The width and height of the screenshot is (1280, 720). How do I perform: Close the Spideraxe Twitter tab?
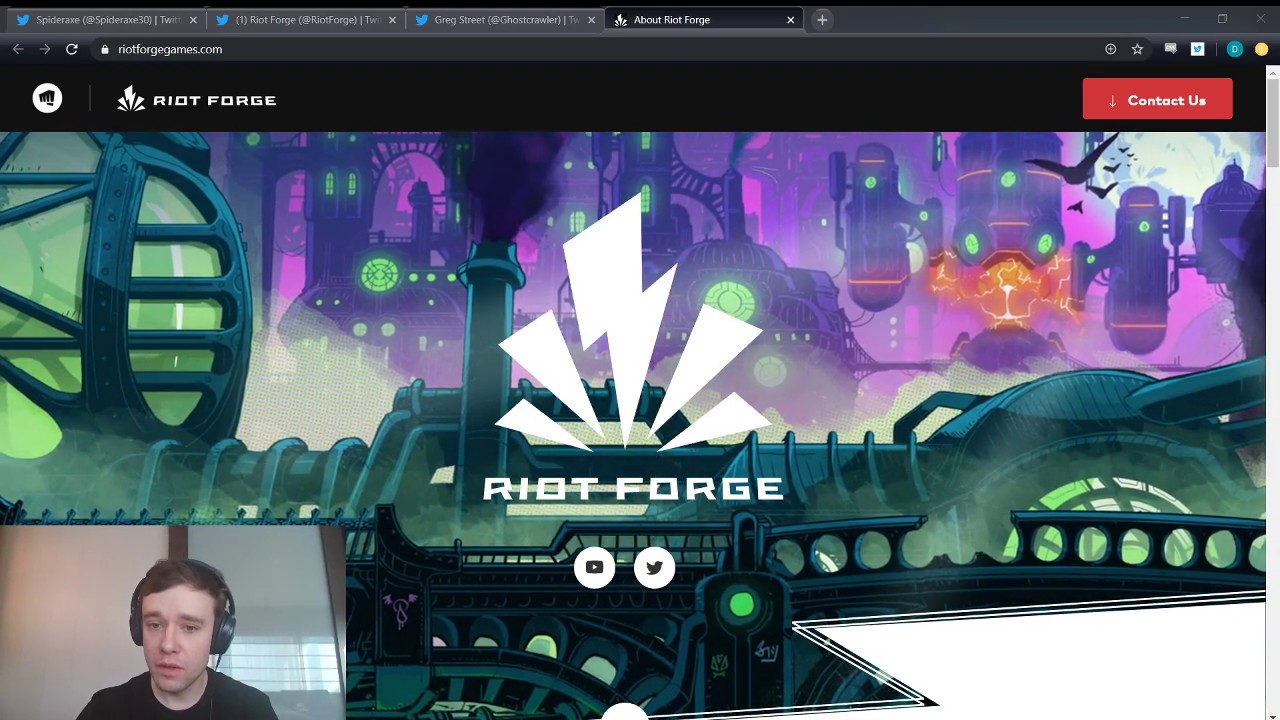coord(193,20)
